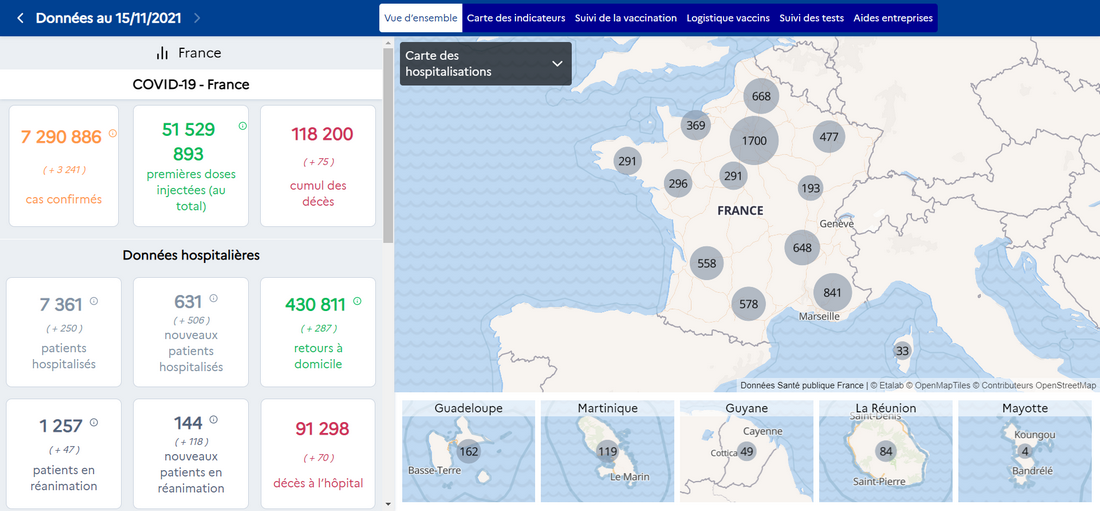Select the Vue d'ensemble tab
Viewport: 1100px width, 511px height.
tap(421, 18)
